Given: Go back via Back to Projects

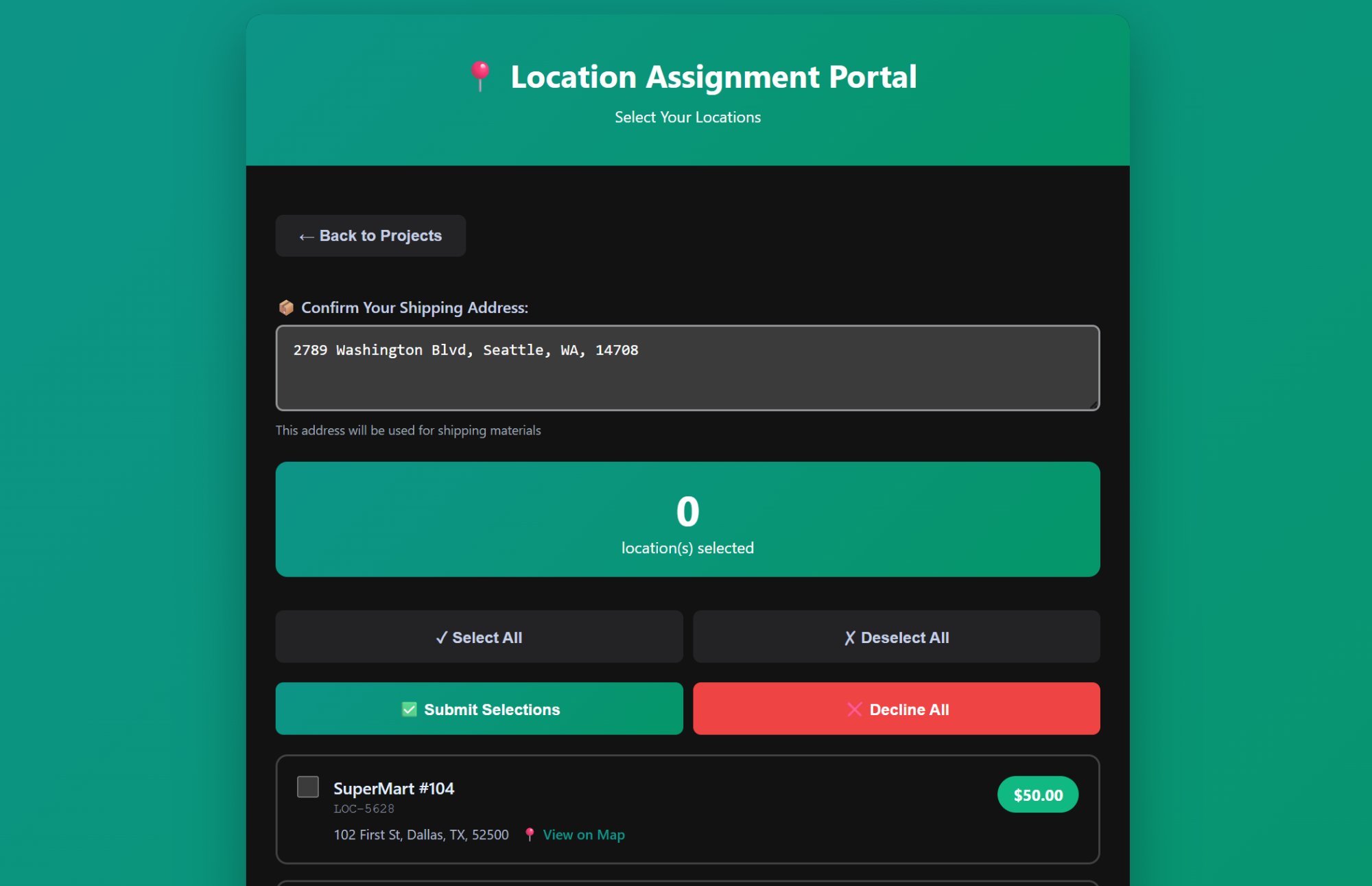Looking at the screenshot, I should [x=370, y=235].
